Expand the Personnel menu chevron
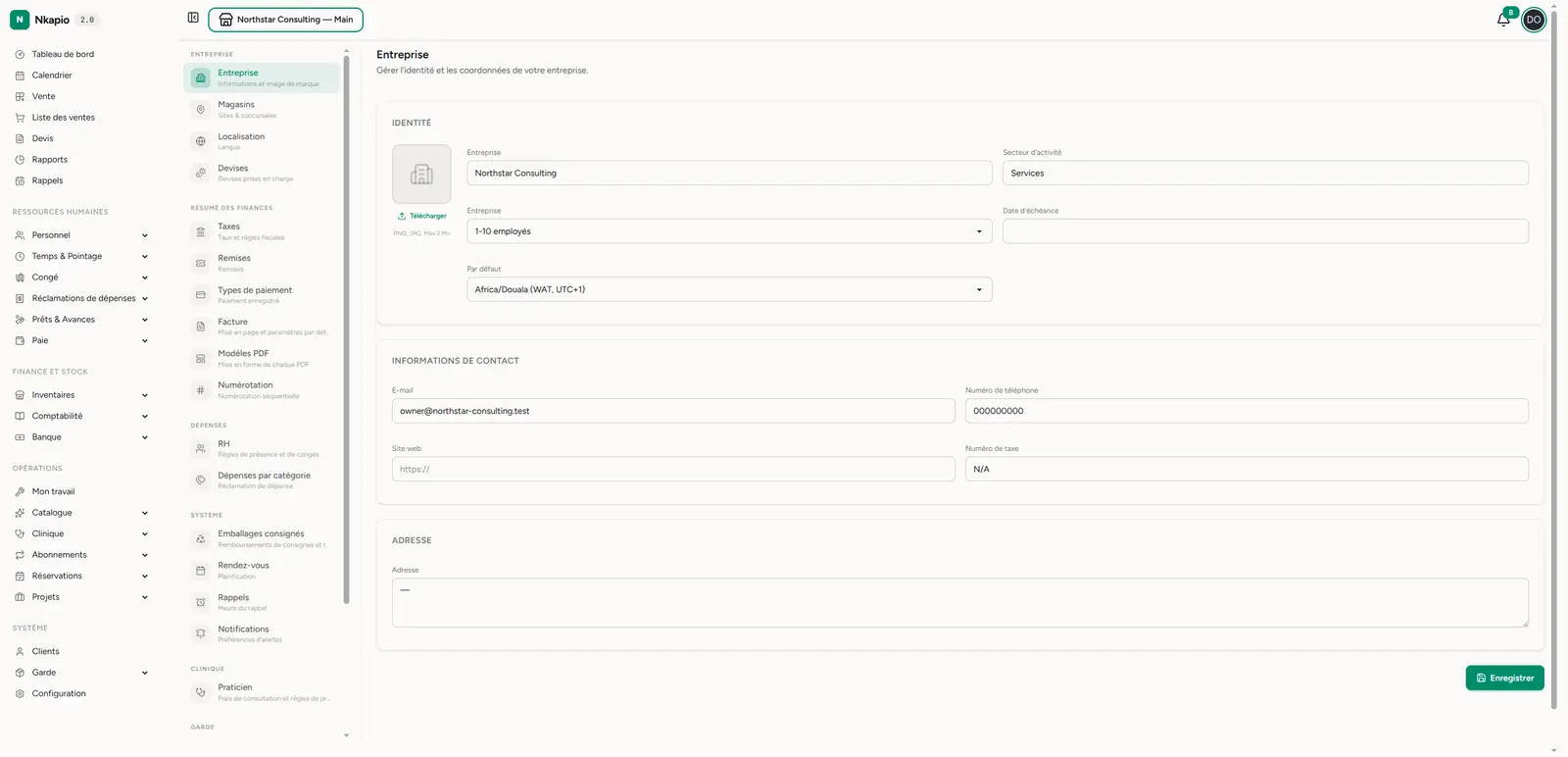Screen dimensions: 1568x757 tap(145, 235)
